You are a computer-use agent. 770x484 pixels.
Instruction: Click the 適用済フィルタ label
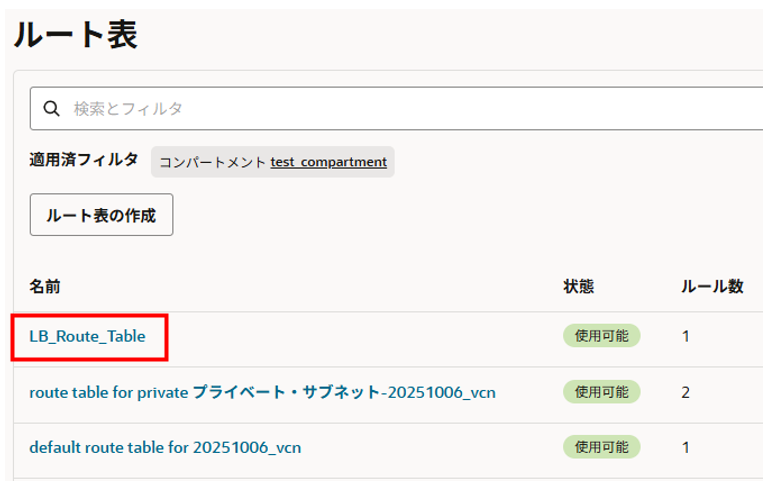84,160
